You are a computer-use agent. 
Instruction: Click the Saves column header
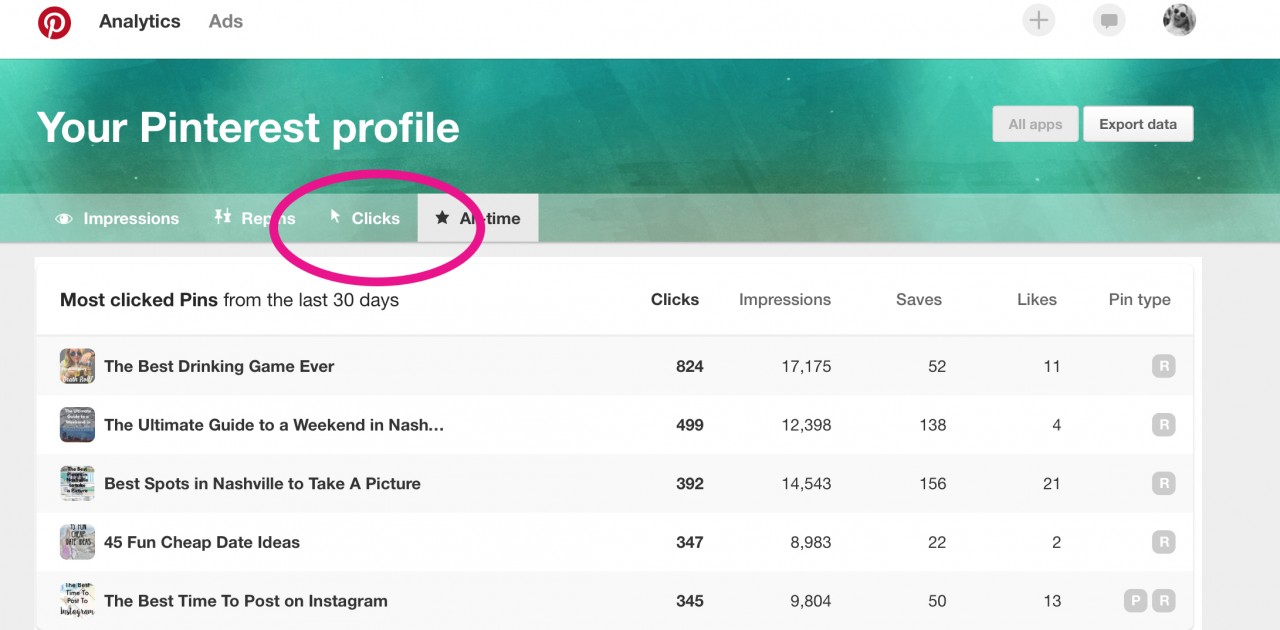tap(919, 299)
